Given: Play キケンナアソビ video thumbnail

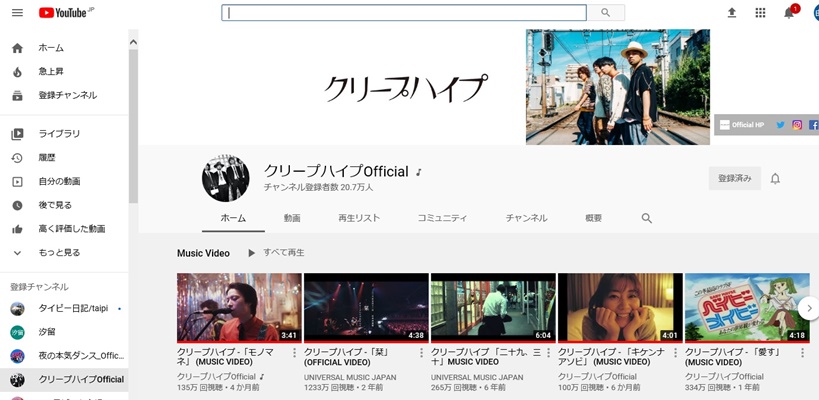Looking at the screenshot, I should (620, 308).
